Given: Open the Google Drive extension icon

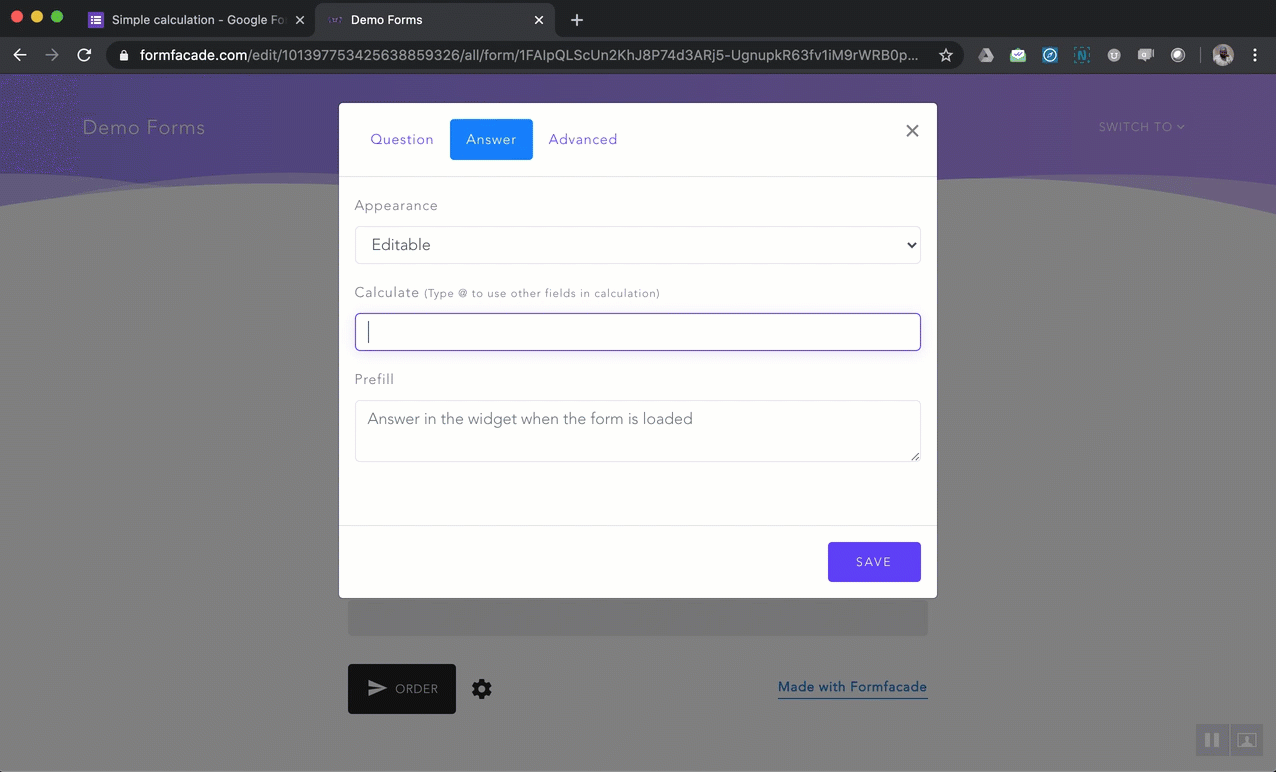Looking at the screenshot, I should pyautogui.click(x=986, y=55).
